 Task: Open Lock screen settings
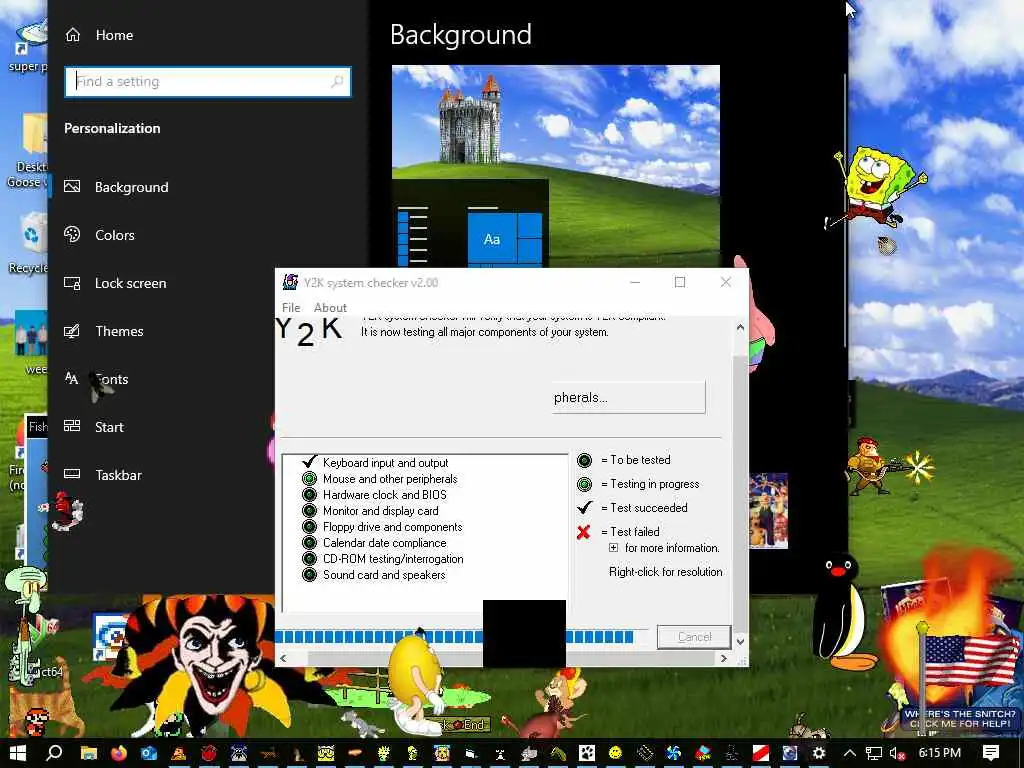tap(115, 283)
